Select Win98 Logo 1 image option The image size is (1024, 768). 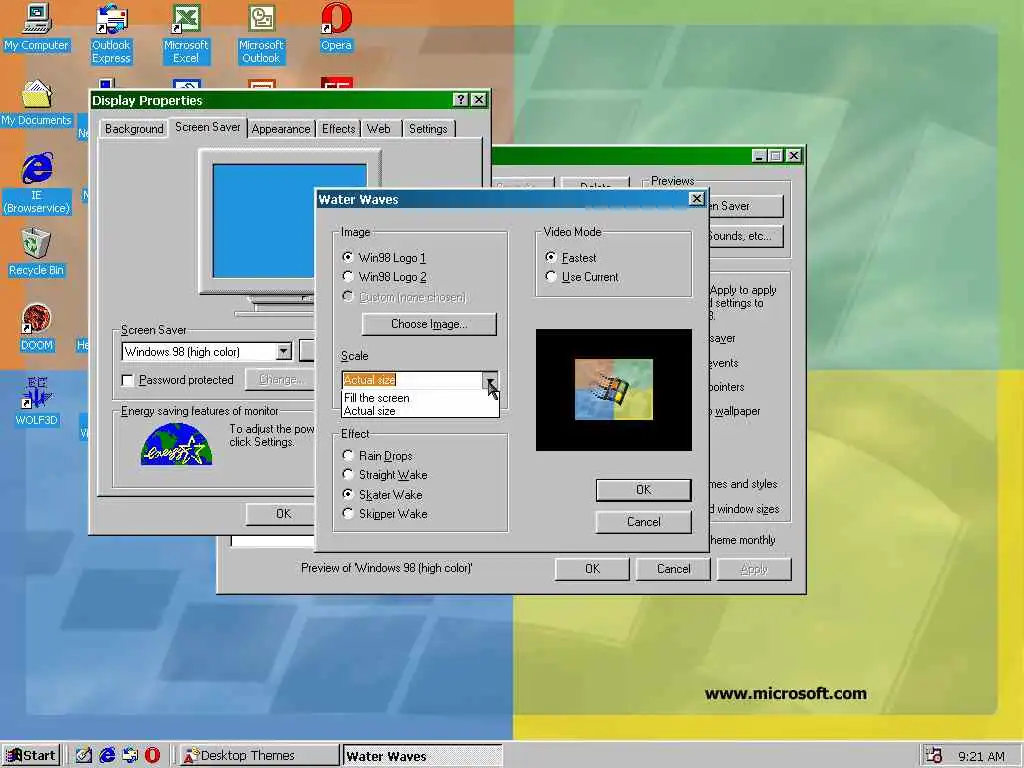click(385, 257)
